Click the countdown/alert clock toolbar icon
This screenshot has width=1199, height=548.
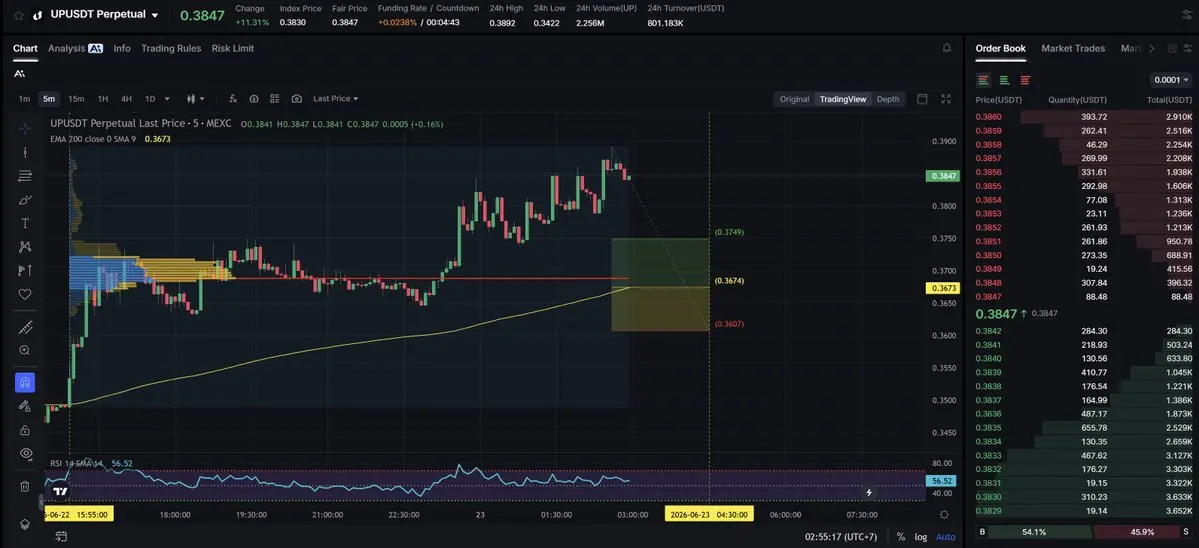254,99
